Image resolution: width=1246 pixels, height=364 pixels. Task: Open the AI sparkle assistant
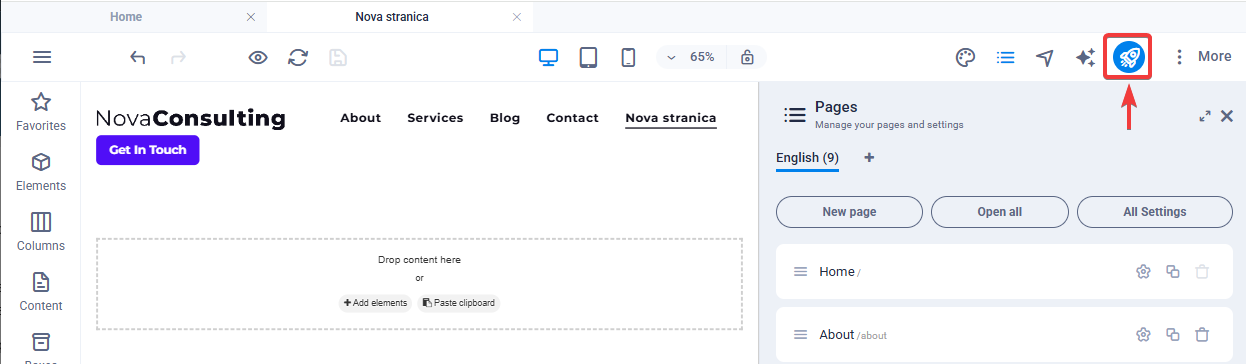point(1085,57)
